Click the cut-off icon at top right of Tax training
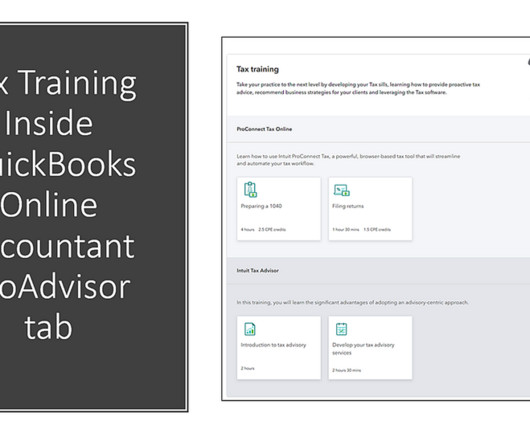 coord(528,62)
